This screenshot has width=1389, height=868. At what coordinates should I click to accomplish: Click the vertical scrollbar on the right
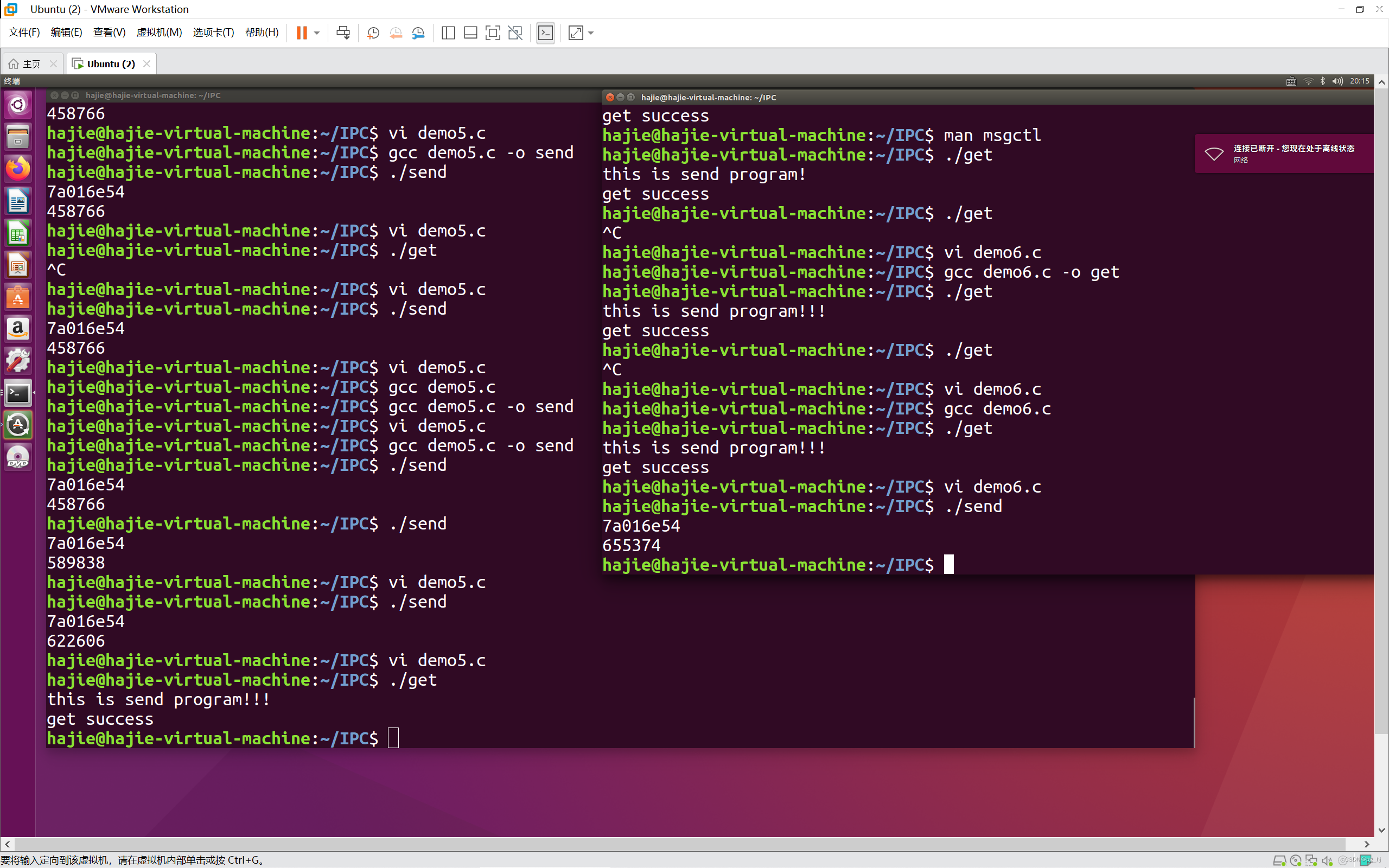pyautogui.click(x=1381, y=411)
